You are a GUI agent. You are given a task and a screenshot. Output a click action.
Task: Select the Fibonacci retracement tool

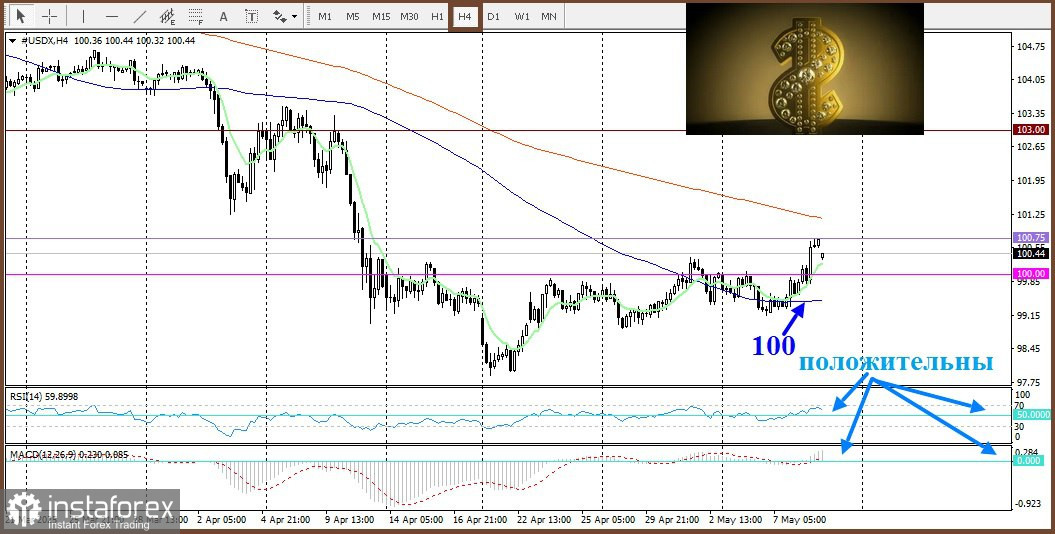pos(196,16)
